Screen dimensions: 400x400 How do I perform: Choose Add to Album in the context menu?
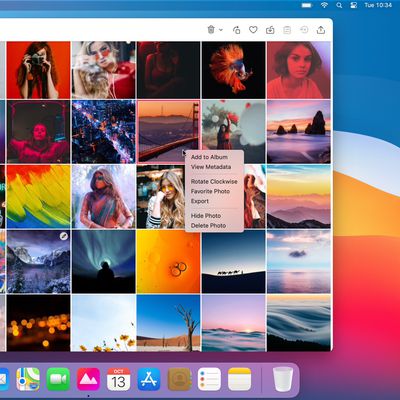pyautogui.click(x=209, y=157)
